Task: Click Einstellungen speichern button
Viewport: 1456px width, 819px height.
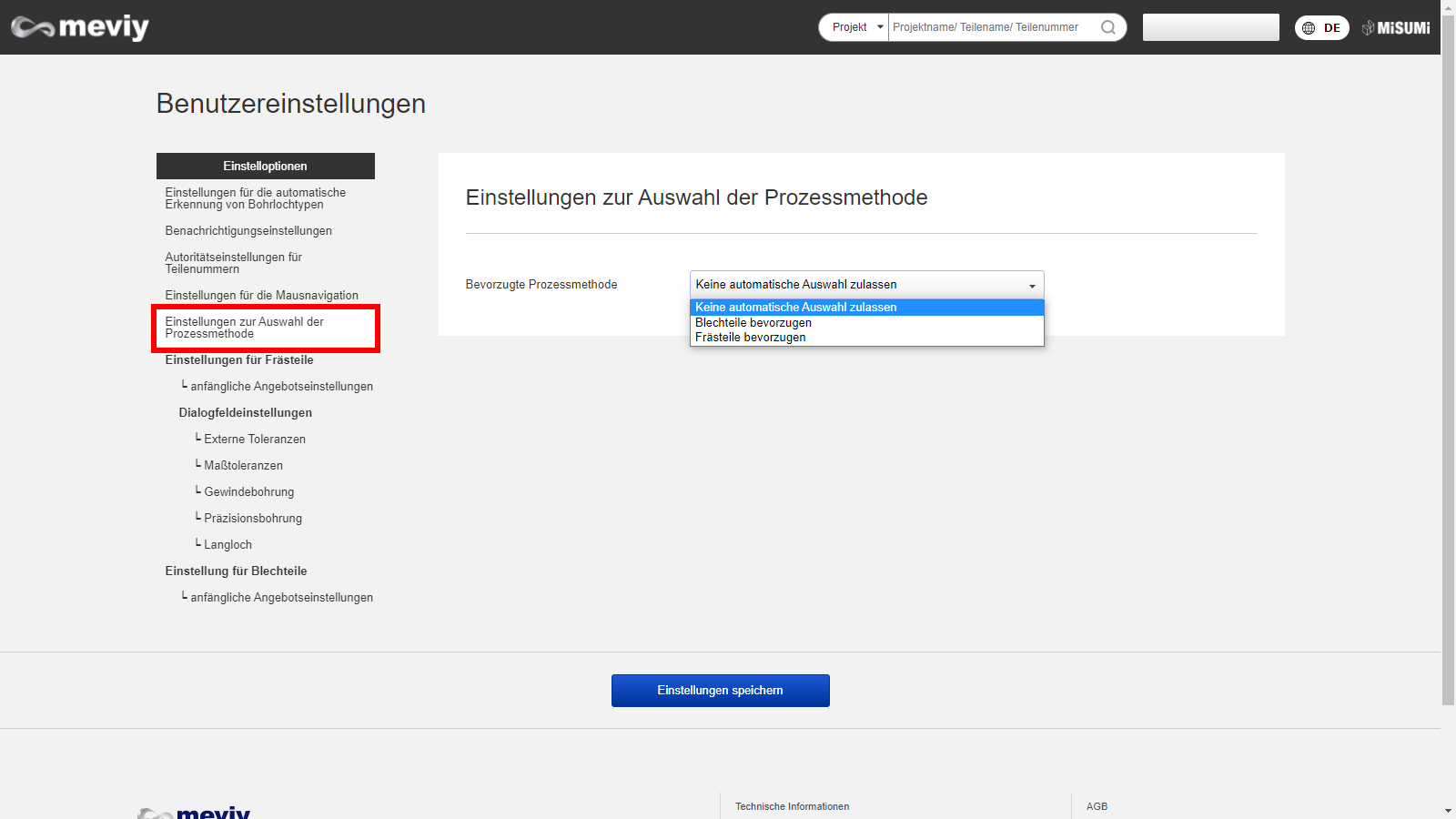Action: 720,691
